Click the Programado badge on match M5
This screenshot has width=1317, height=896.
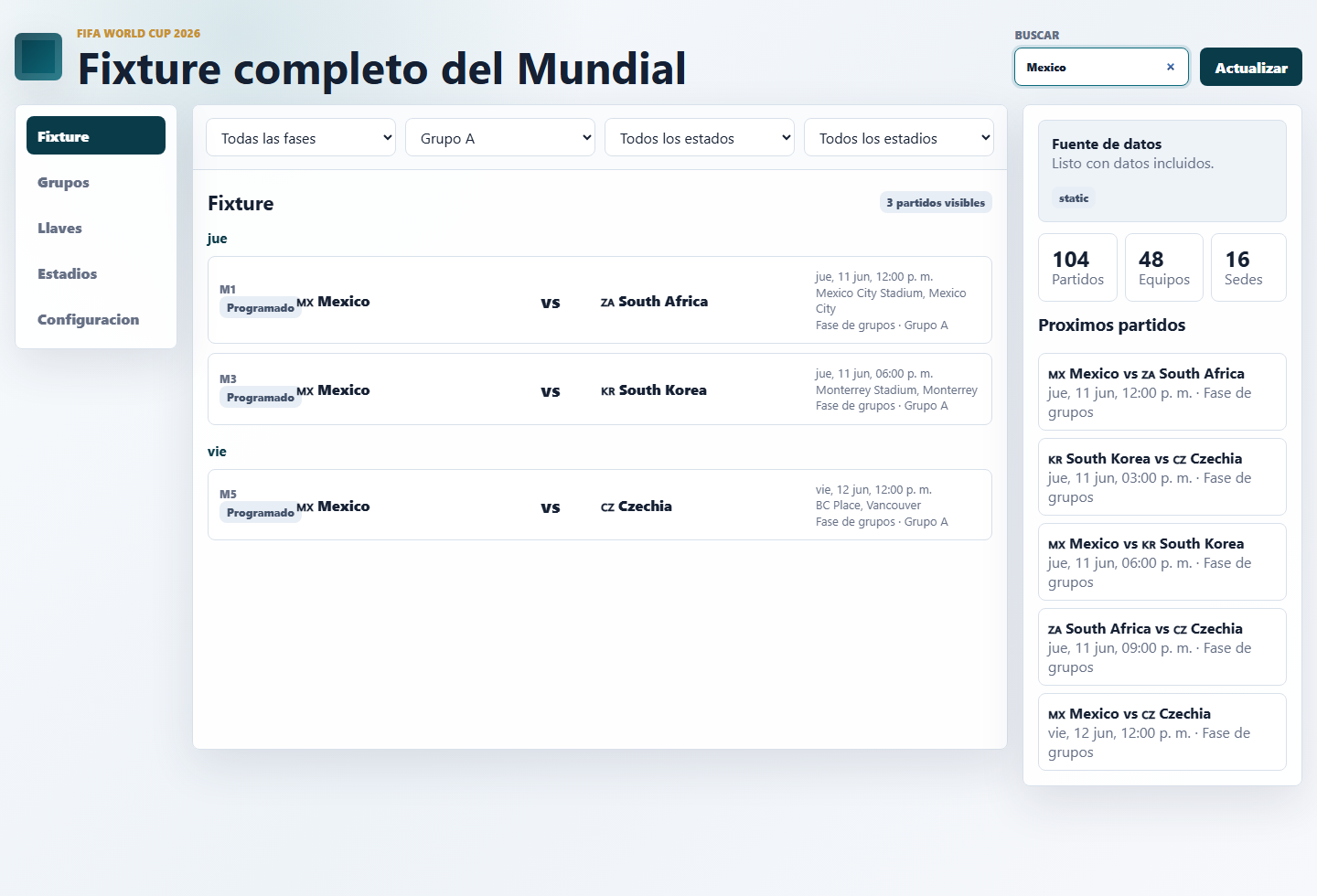[260, 513]
